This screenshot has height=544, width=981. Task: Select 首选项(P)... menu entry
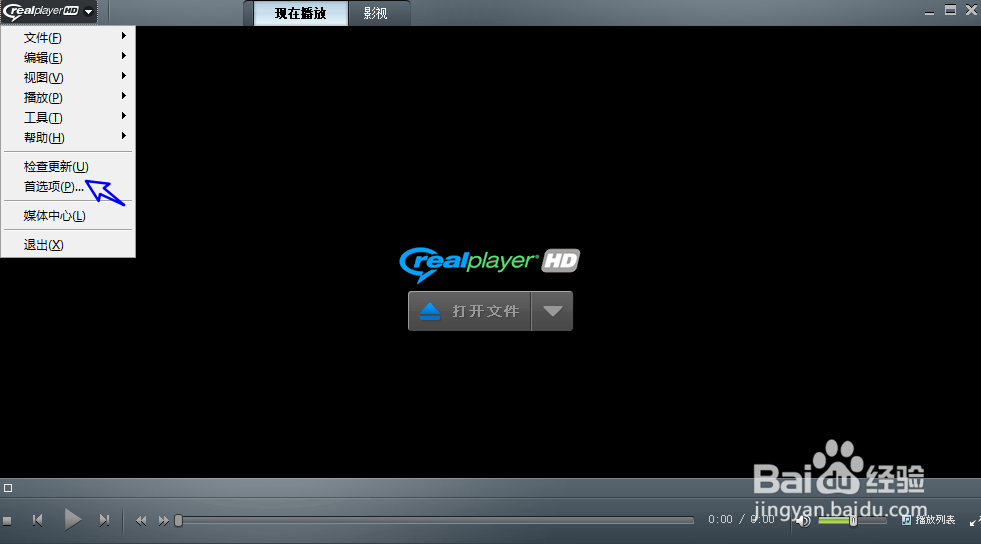(x=68, y=186)
